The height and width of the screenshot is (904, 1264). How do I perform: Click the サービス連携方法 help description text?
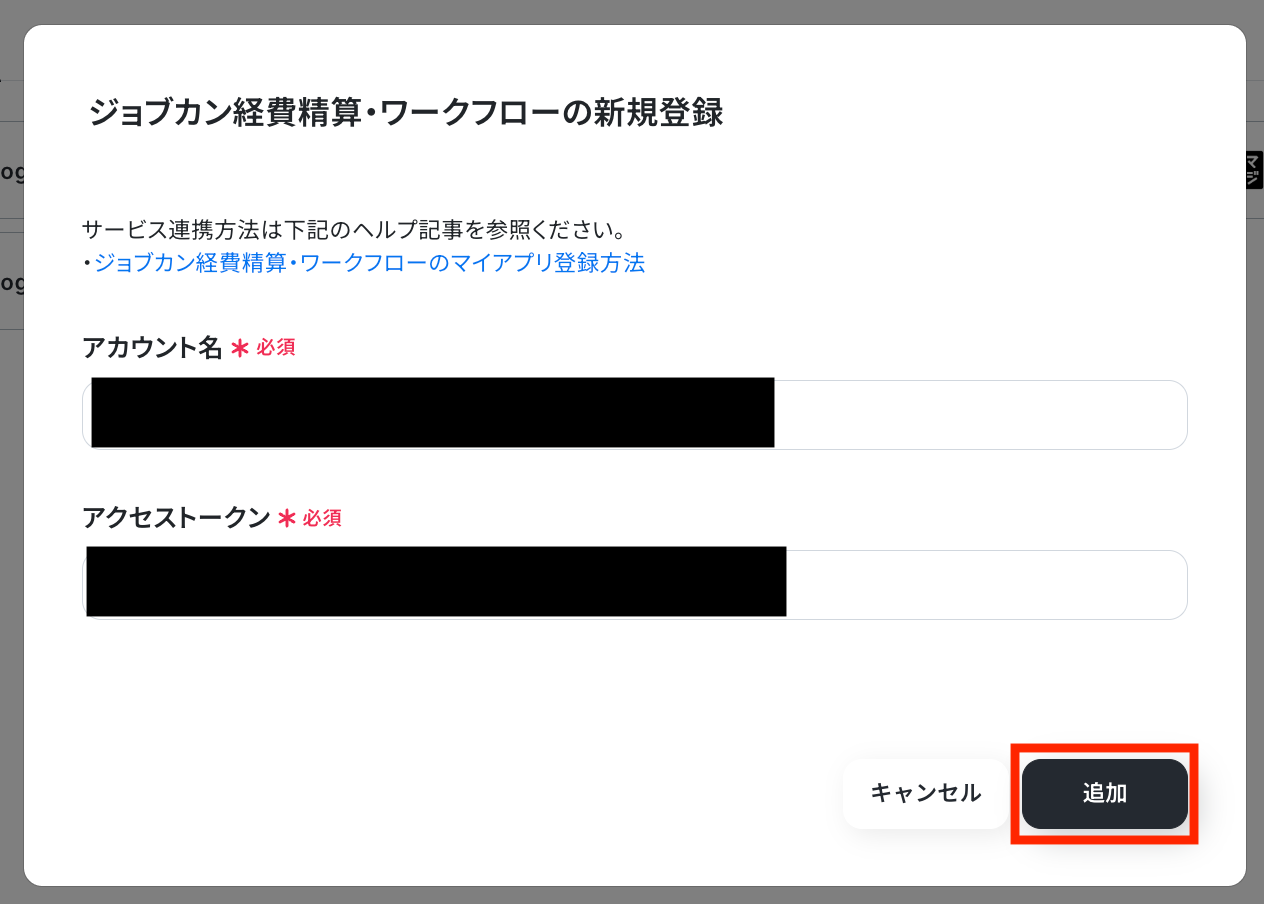click(x=354, y=230)
